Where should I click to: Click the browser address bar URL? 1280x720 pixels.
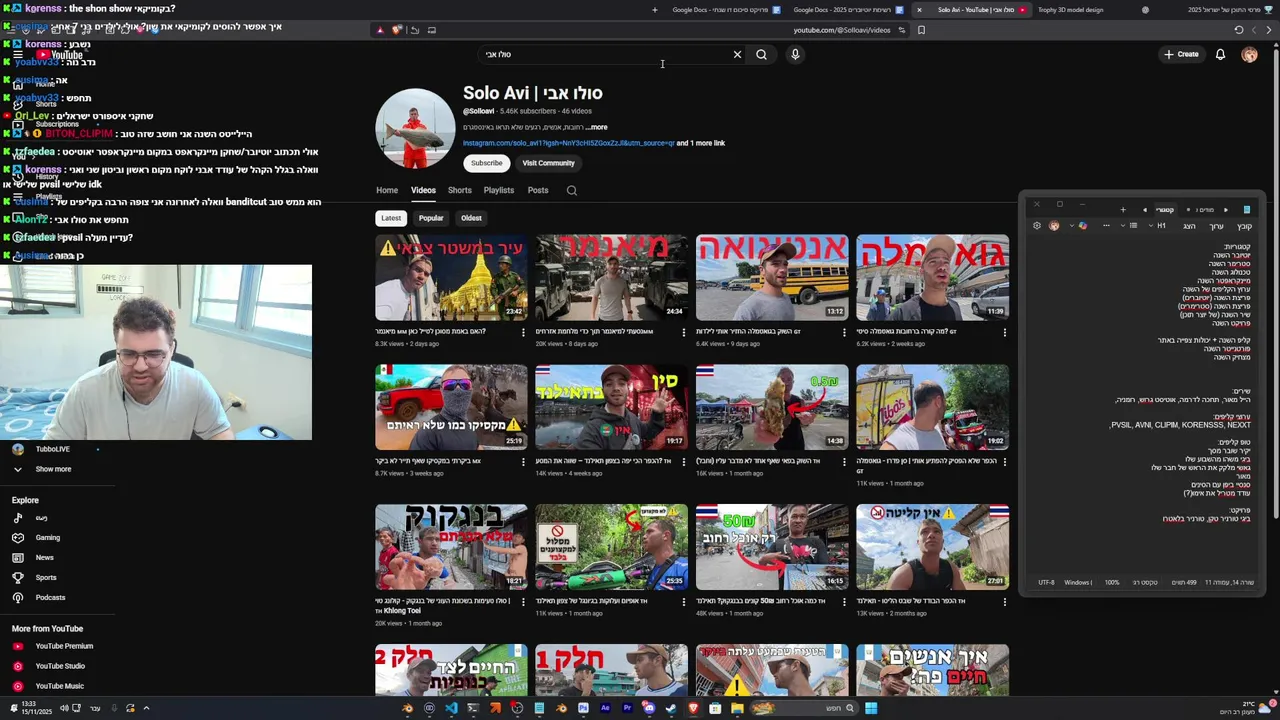point(842,30)
